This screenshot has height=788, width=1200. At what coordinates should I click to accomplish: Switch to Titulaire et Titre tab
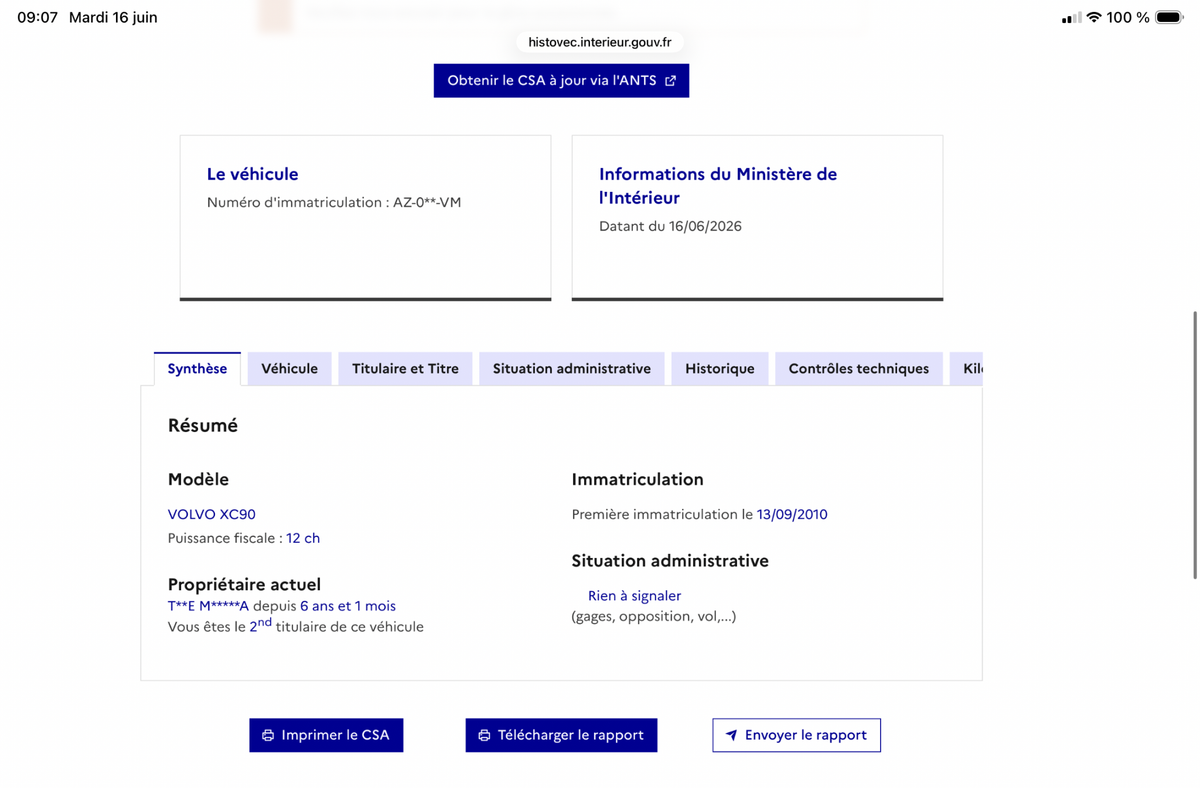(405, 369)
